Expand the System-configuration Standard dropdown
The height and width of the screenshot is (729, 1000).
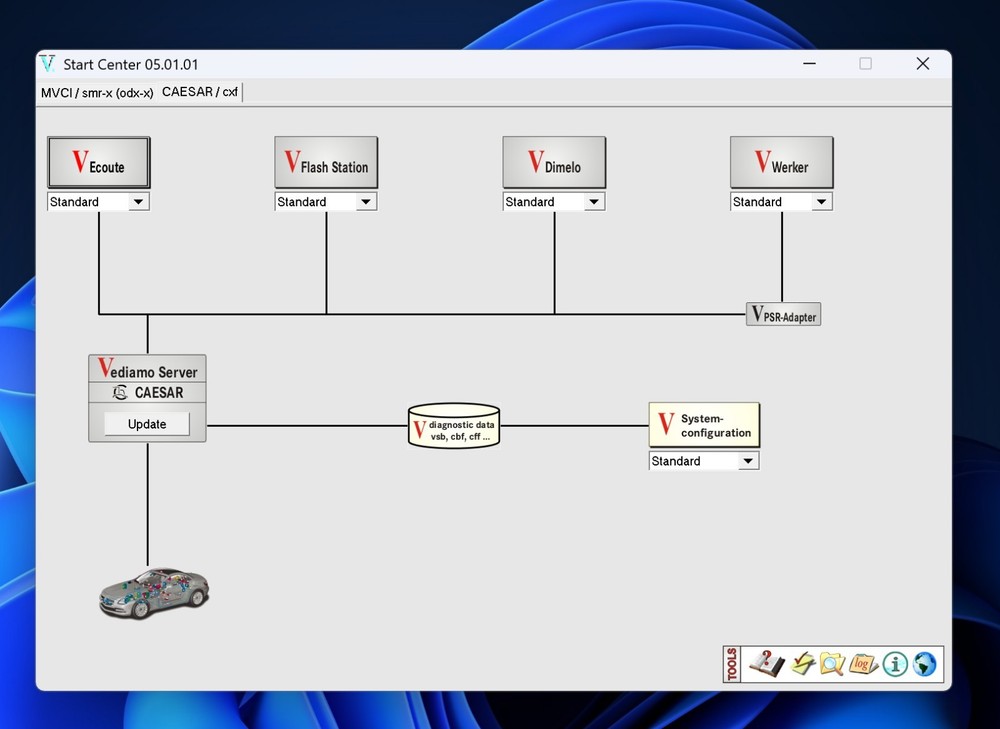tap(747, 461)
